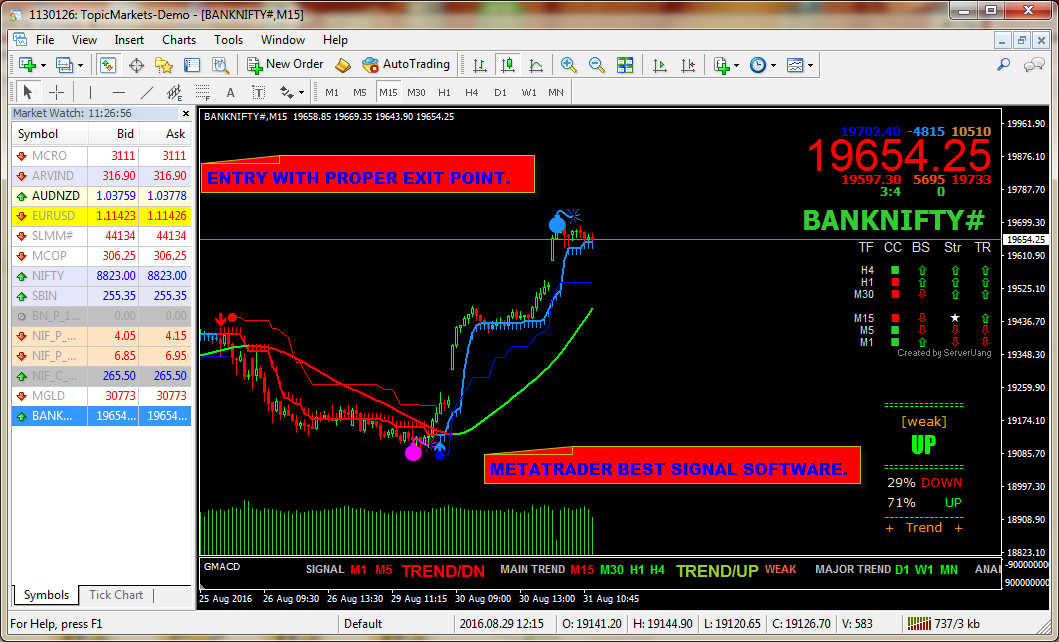The image size is (1059, 642).
Task: Select the vertical line drawing tool
Action: [x=91, y=92]
